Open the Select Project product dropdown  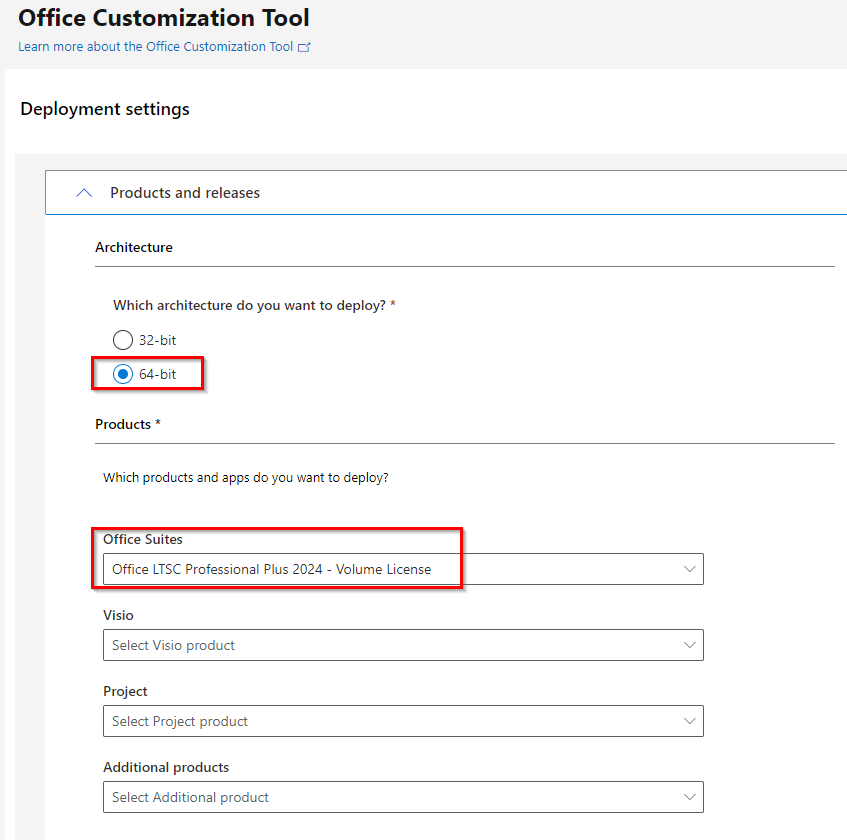[403, 721]
